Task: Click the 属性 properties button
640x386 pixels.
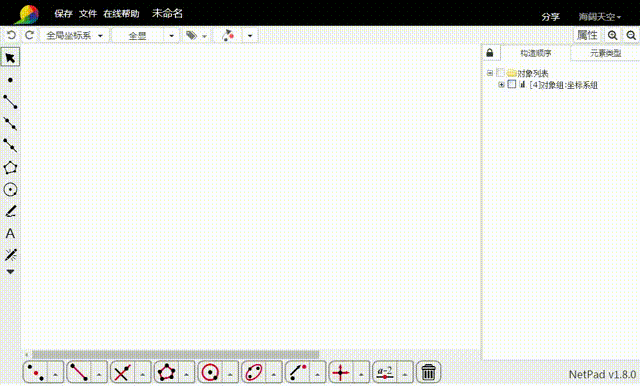Action: click(587, 35)
